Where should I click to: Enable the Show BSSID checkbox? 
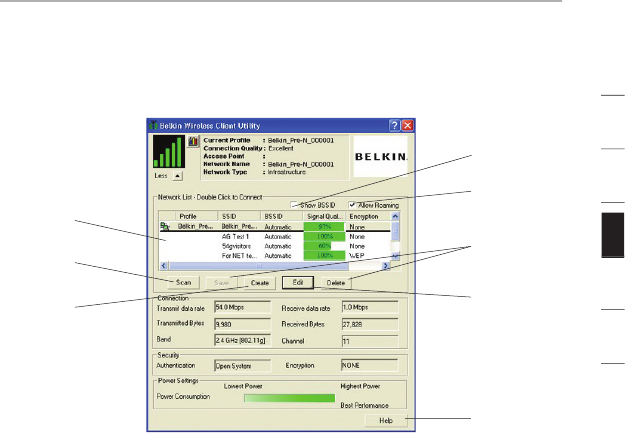point(295,205)
